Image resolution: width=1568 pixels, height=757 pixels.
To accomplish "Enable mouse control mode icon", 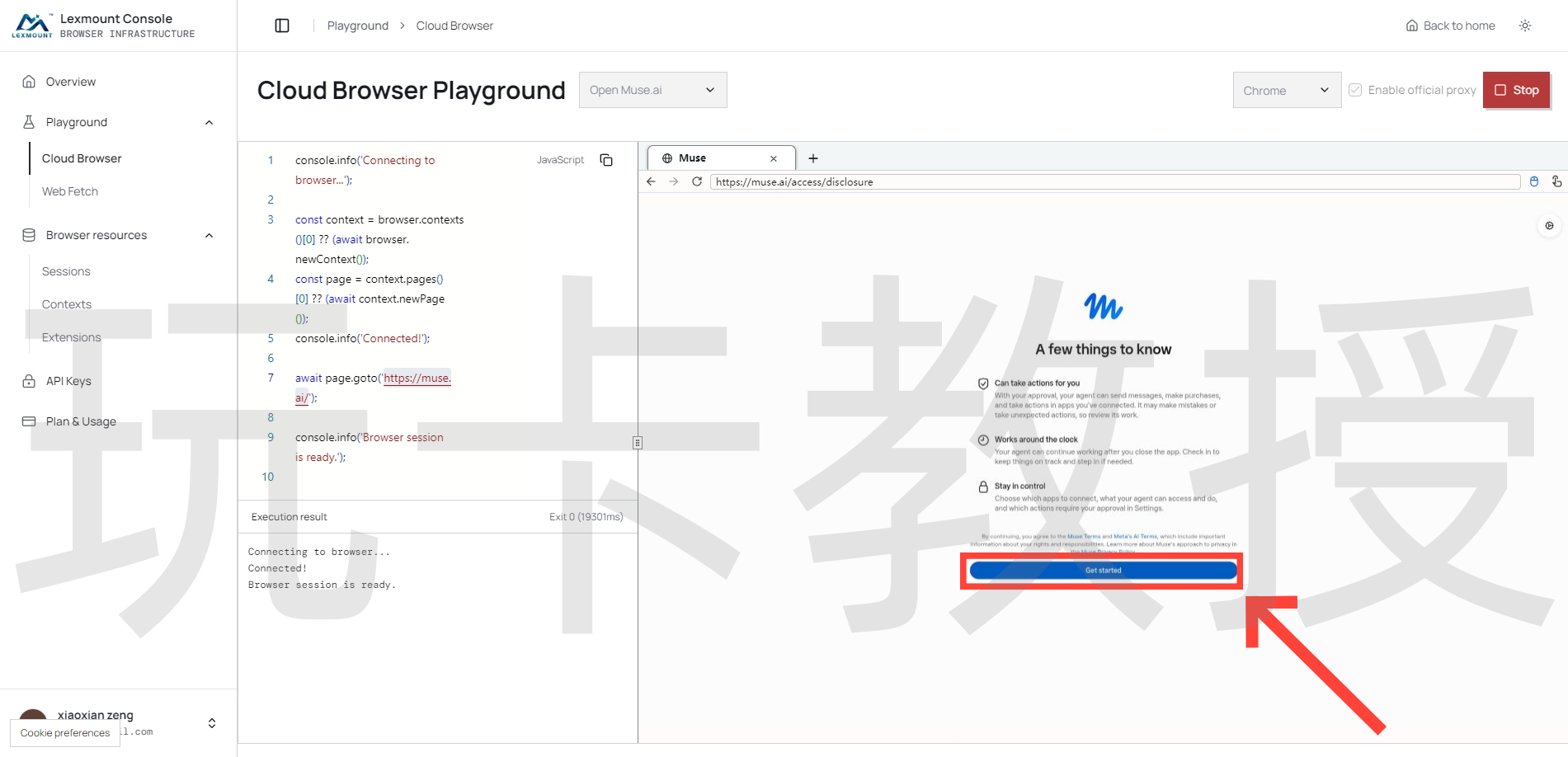I will pos(1534,181).
